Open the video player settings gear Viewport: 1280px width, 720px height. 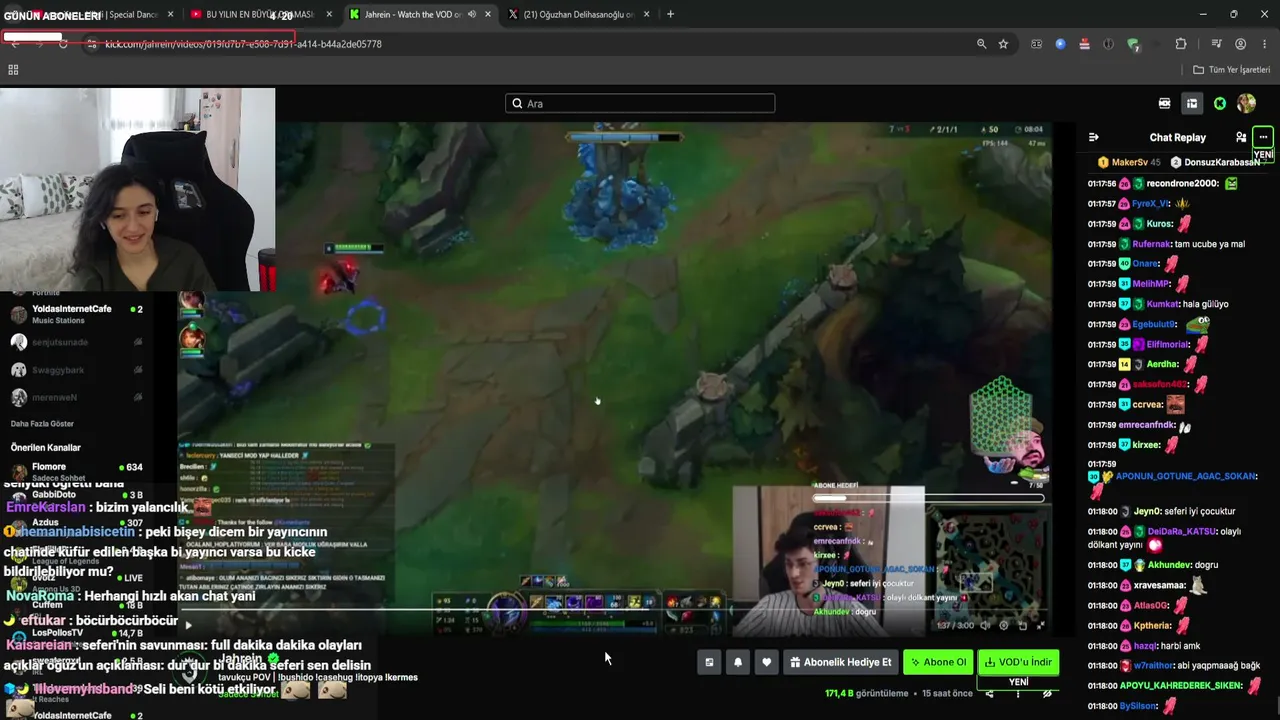pos(1004,626)
